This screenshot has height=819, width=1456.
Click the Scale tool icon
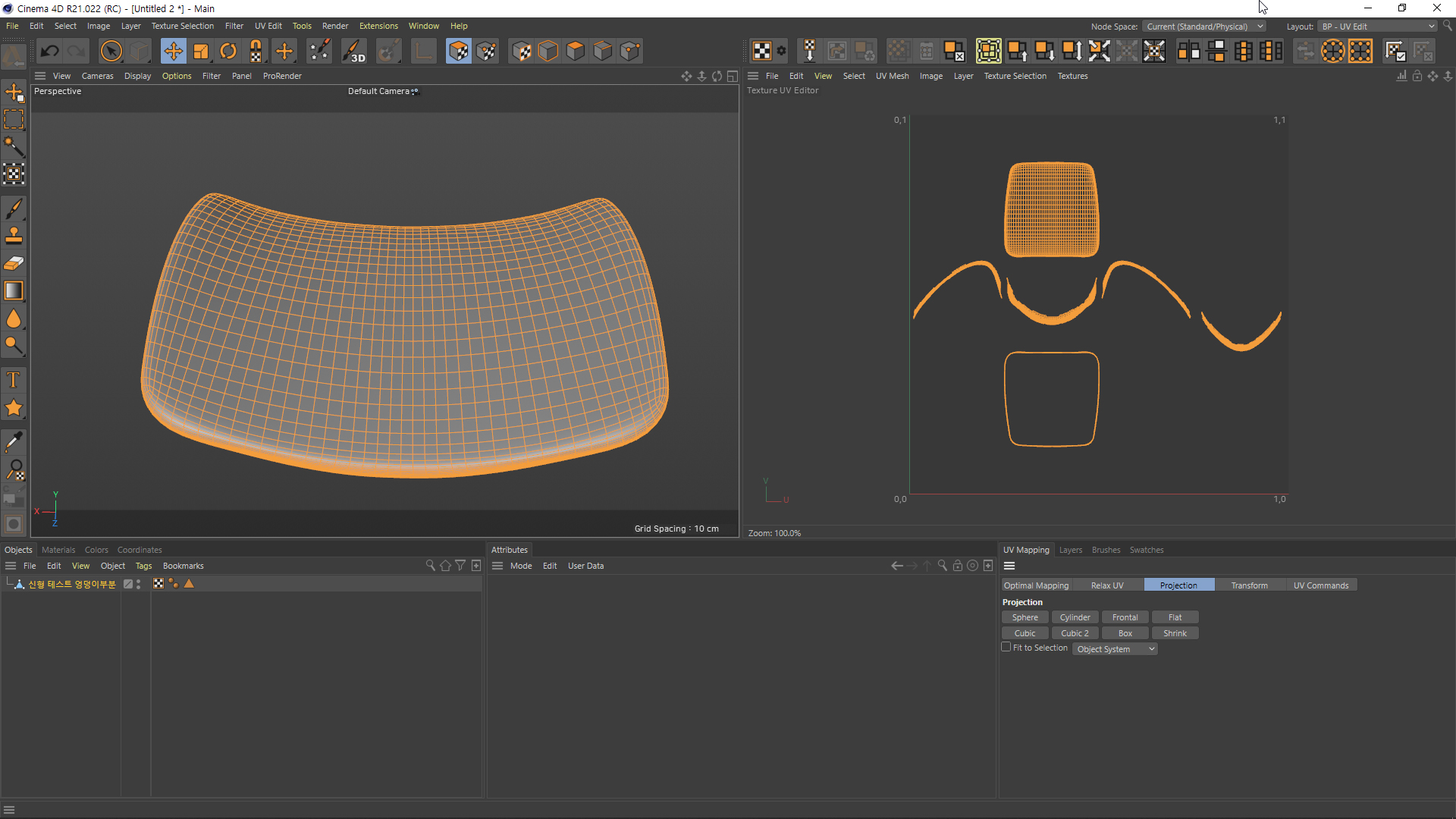(199, 51)
